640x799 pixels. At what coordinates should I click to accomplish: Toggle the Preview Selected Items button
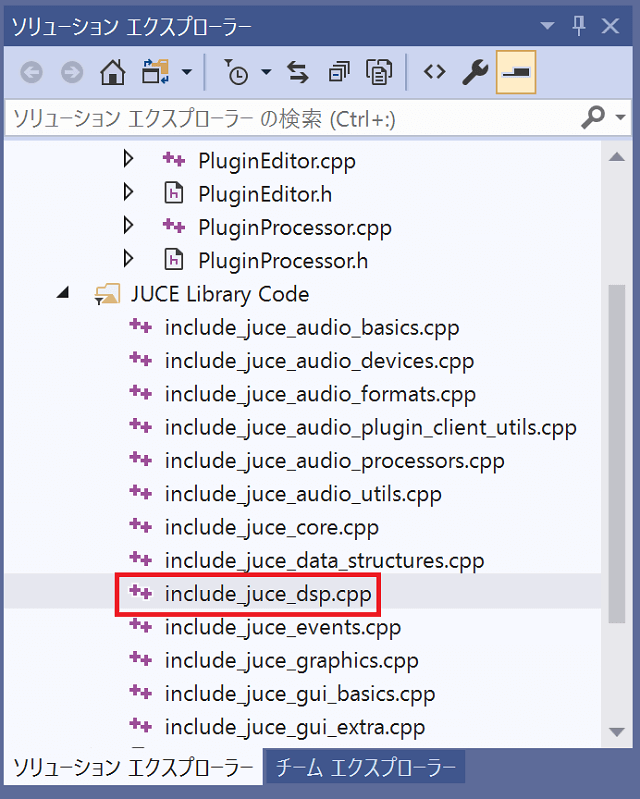point(516,72)
